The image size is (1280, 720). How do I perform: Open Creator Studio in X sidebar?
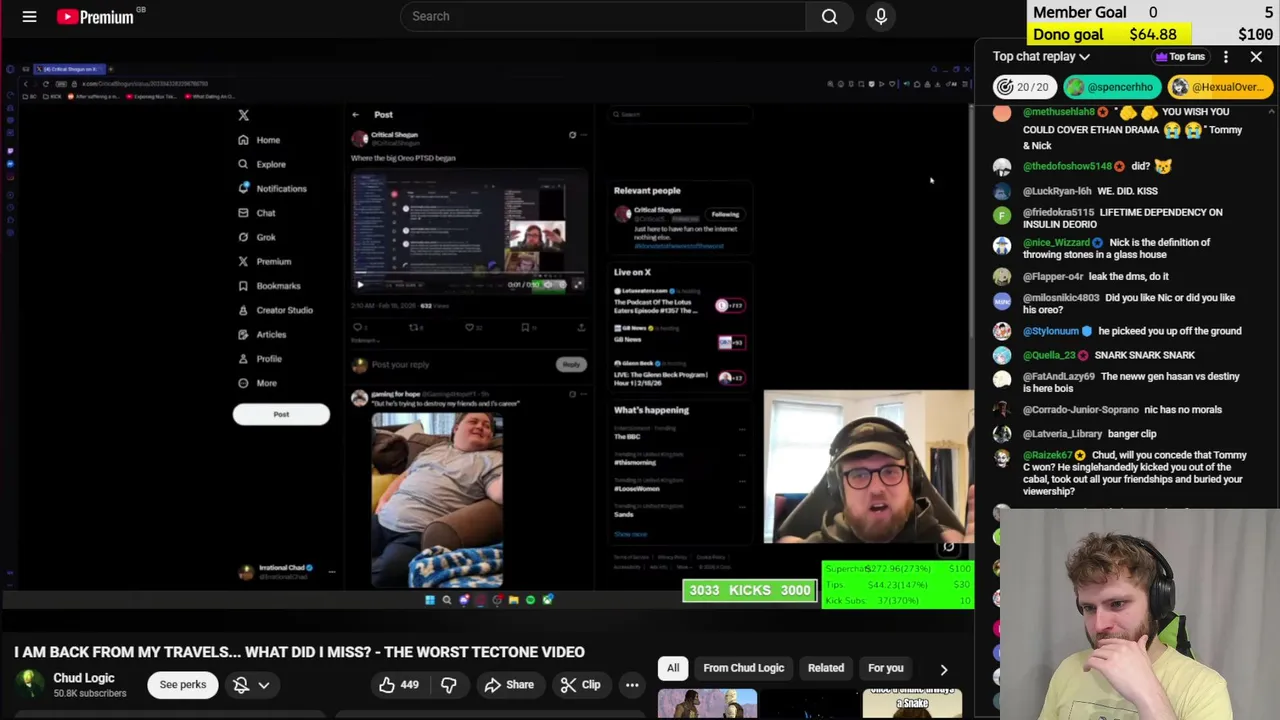[x=276, y=310]
